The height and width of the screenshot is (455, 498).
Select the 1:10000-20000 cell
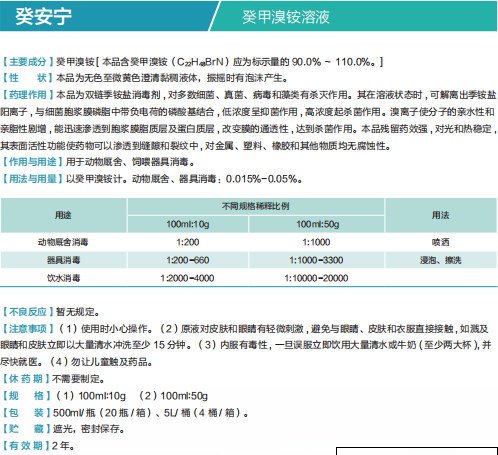click(316, 278)
